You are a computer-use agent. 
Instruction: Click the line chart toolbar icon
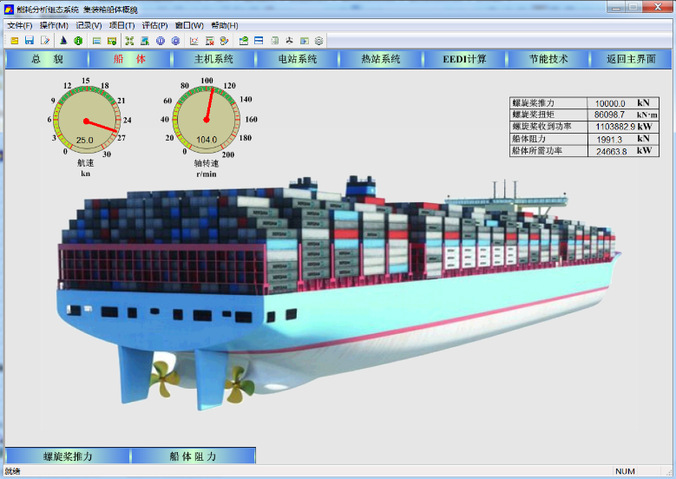(x=194, y=40)
